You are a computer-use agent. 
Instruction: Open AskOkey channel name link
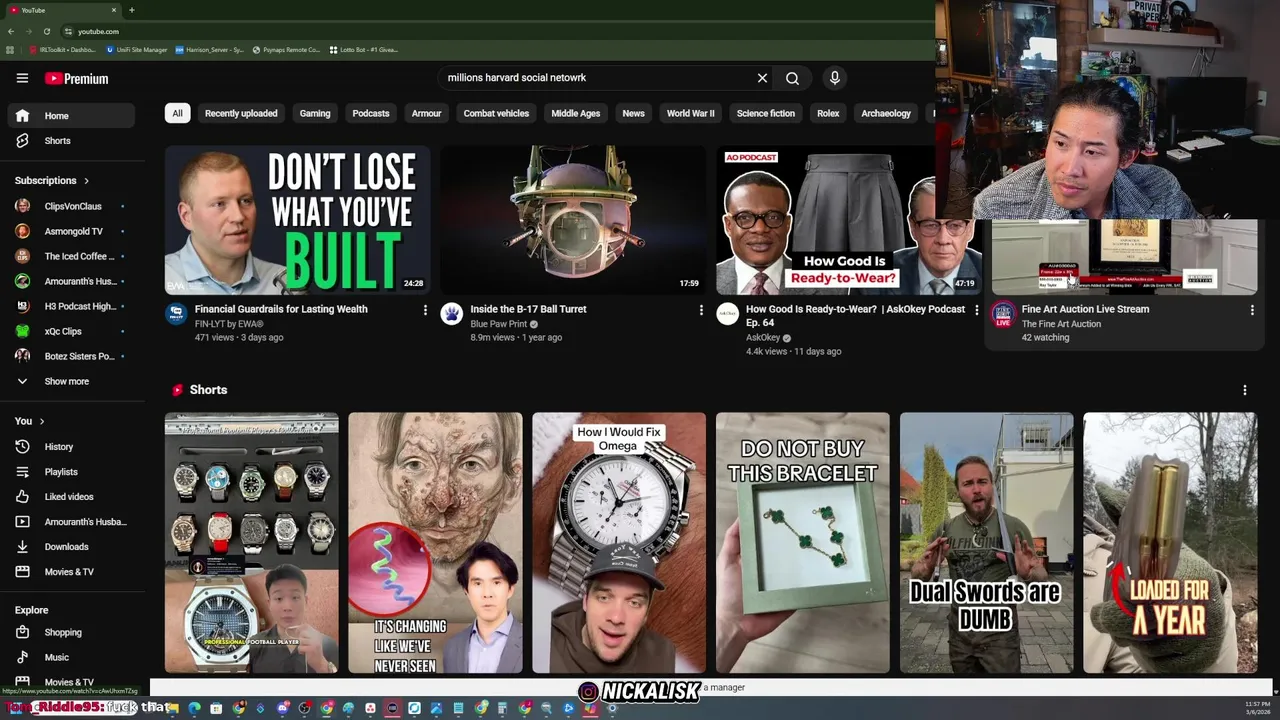pyautogui.click(x=763, y=338)
